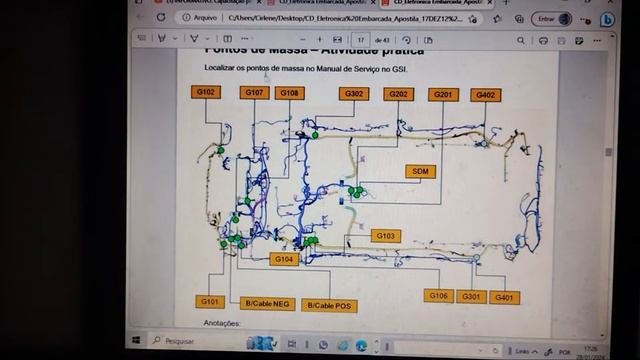Open the PDF search magnifier
Viewport: 640px width, 360px height.
[520, 40]
